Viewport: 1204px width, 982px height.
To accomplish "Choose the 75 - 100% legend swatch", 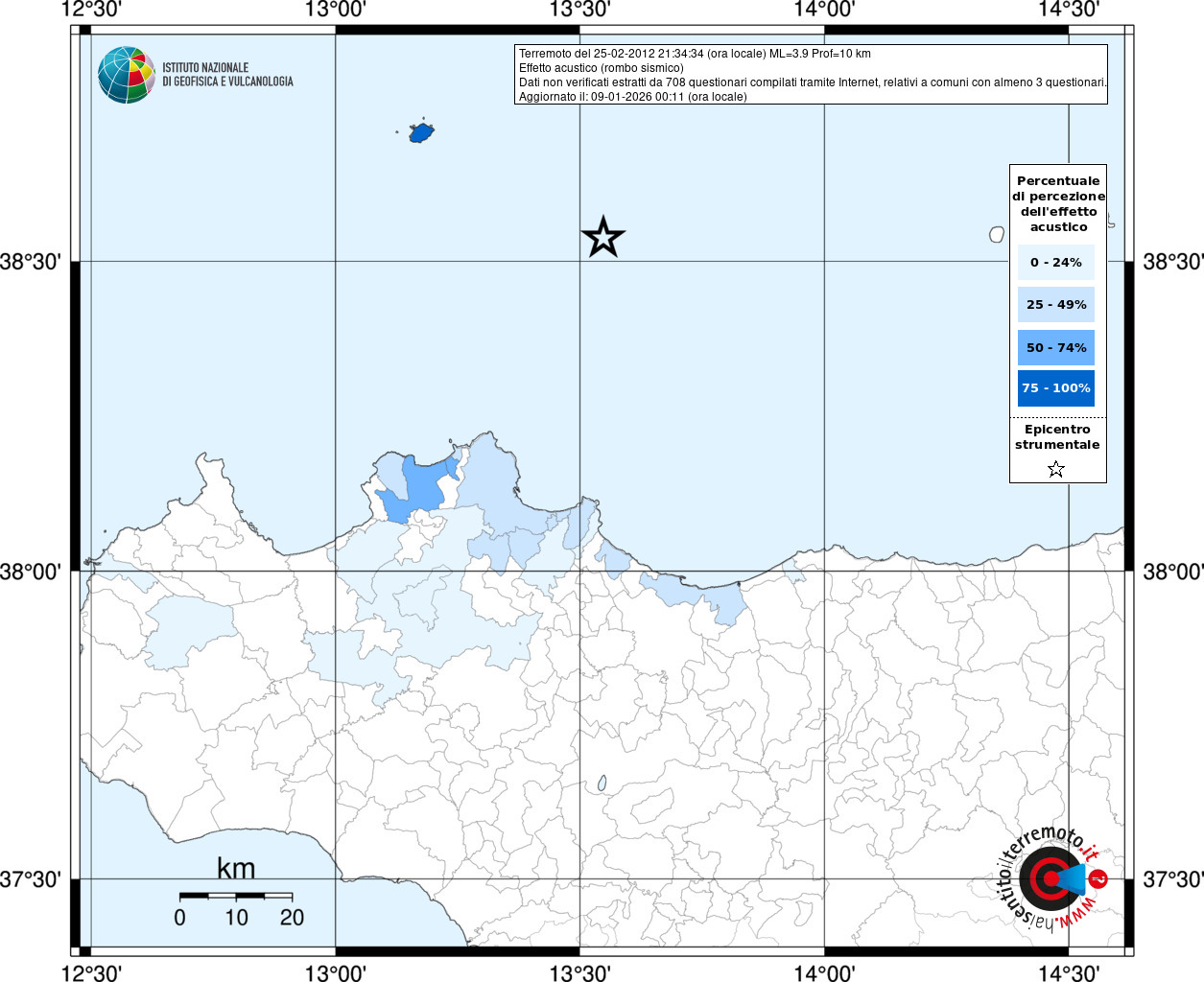I will 1055,388.
